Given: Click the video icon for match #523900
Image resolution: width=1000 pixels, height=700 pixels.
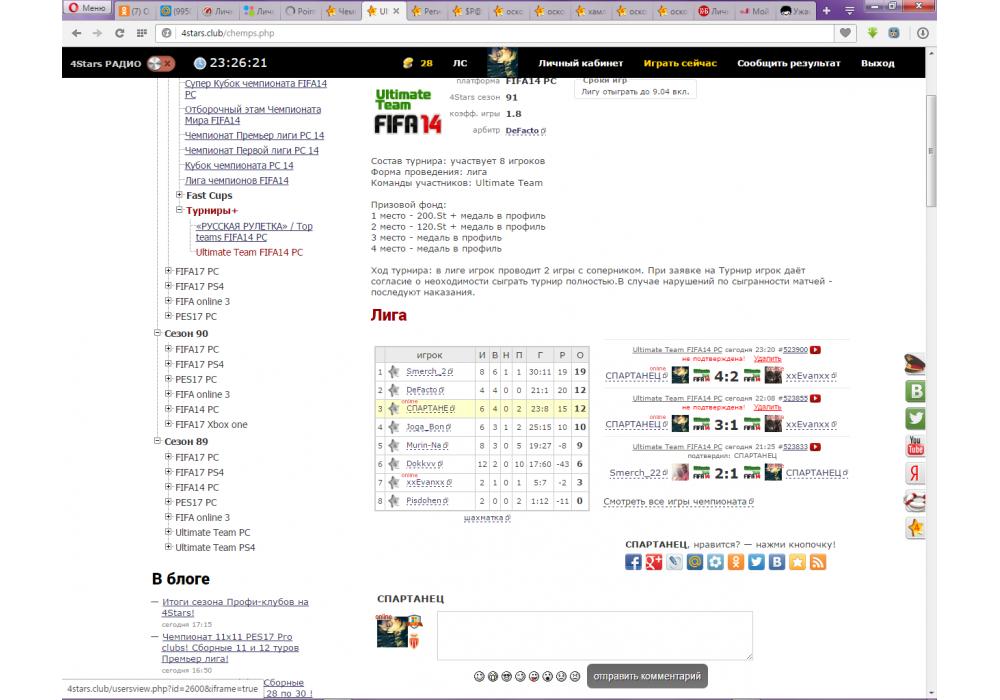Looking at the screenshot, I should click(x=816, y=349).
